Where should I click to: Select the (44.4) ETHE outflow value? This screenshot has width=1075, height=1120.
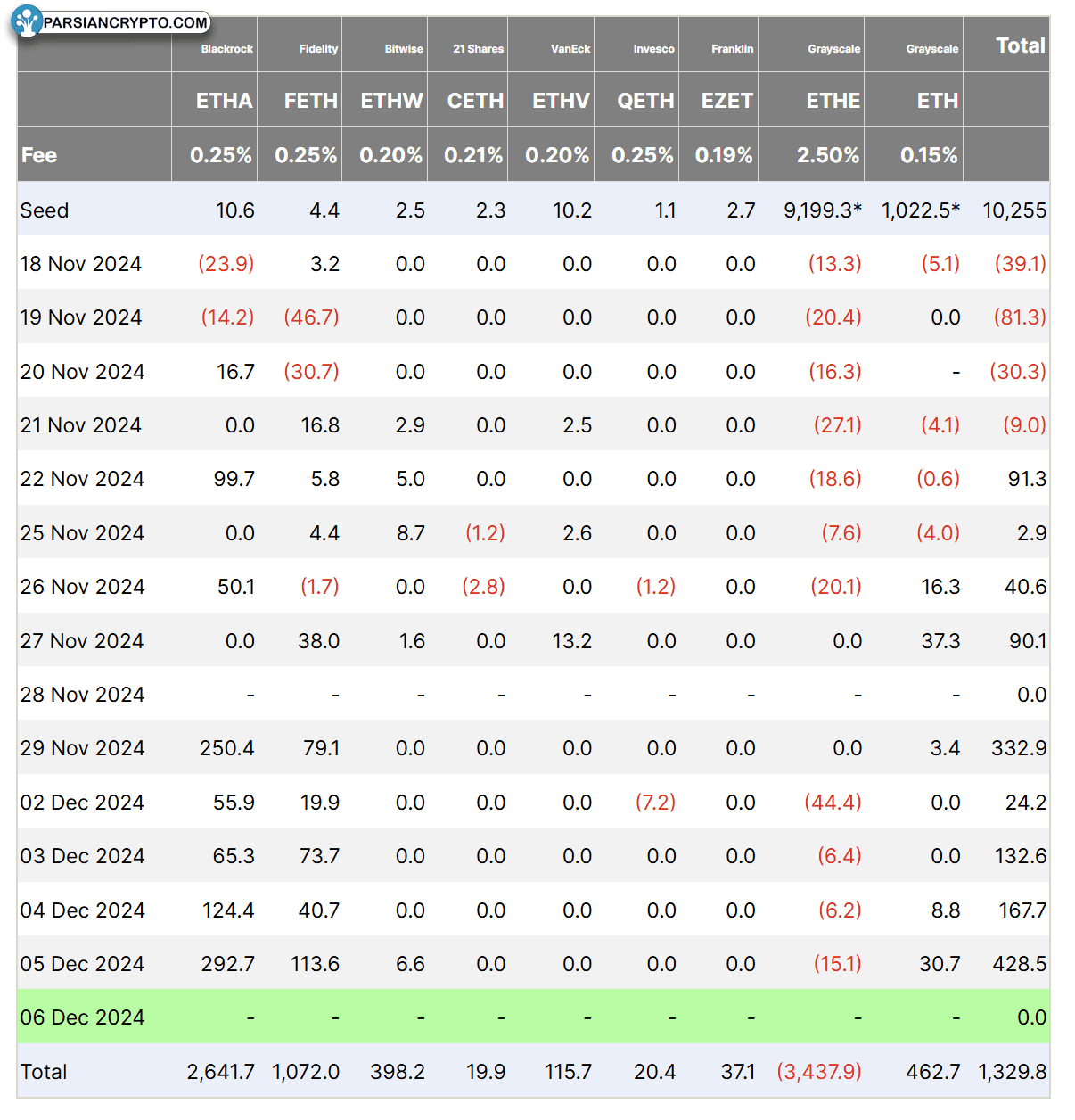(x=833, y=803)
